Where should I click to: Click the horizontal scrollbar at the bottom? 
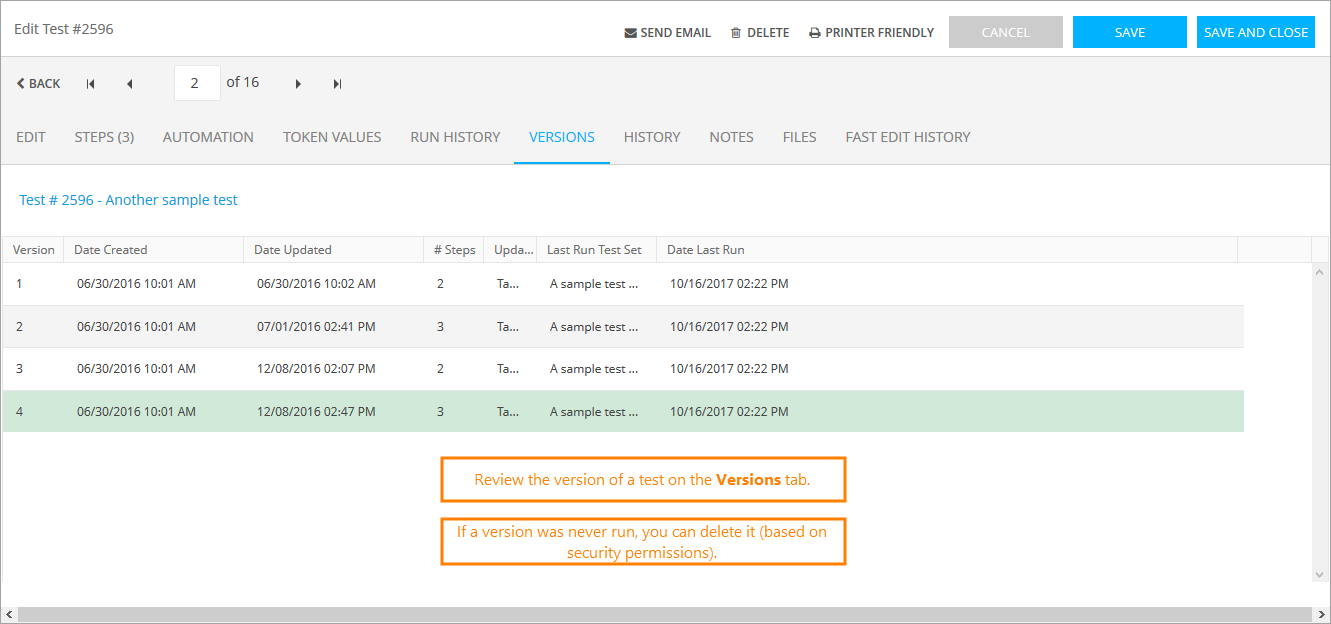pyautogui.click(x=660, y=614)
